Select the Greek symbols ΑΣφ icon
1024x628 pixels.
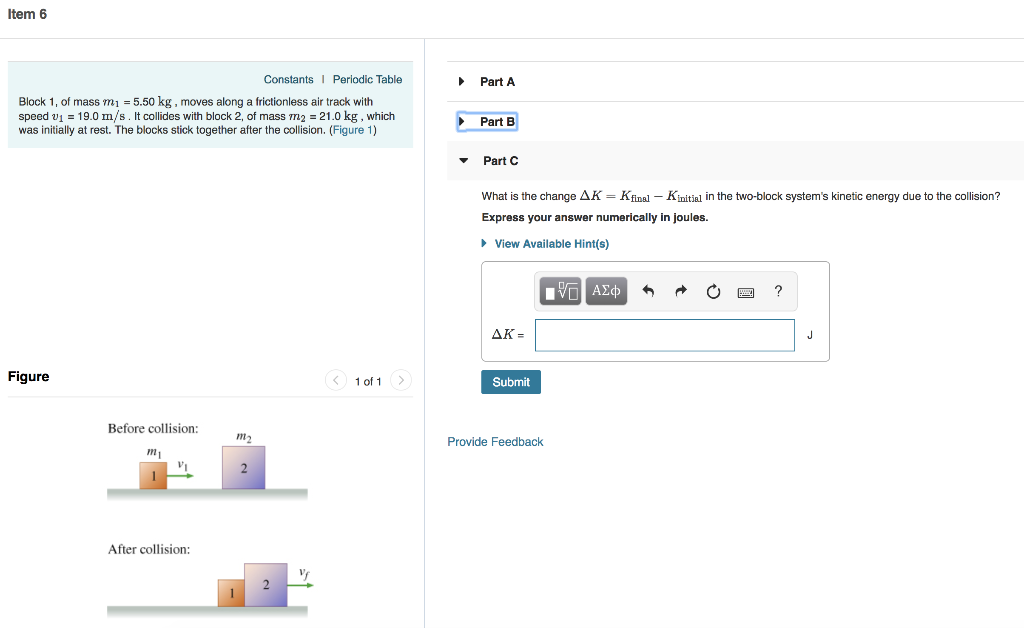606,291
